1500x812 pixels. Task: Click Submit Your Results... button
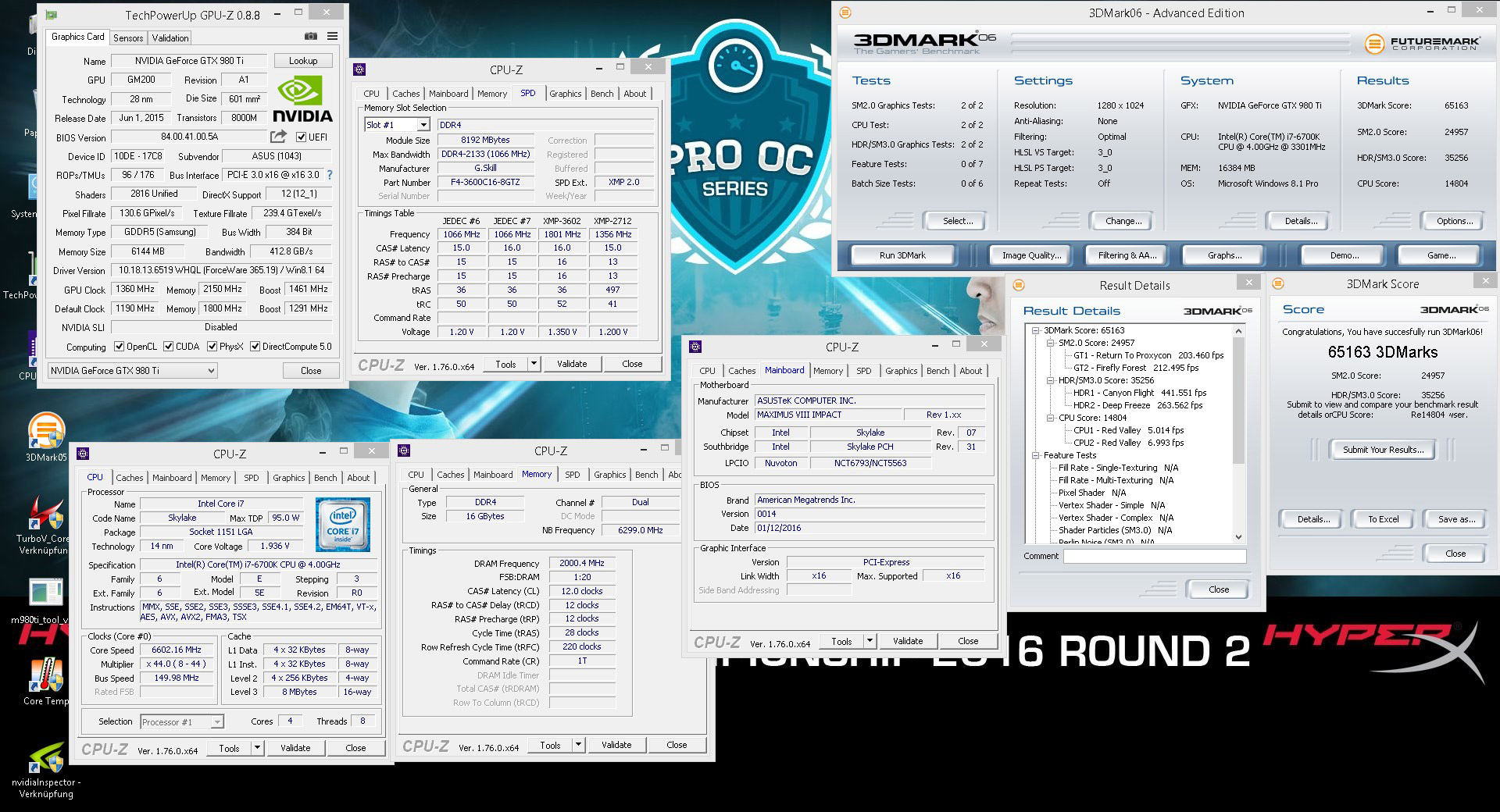click(1383, 450)
